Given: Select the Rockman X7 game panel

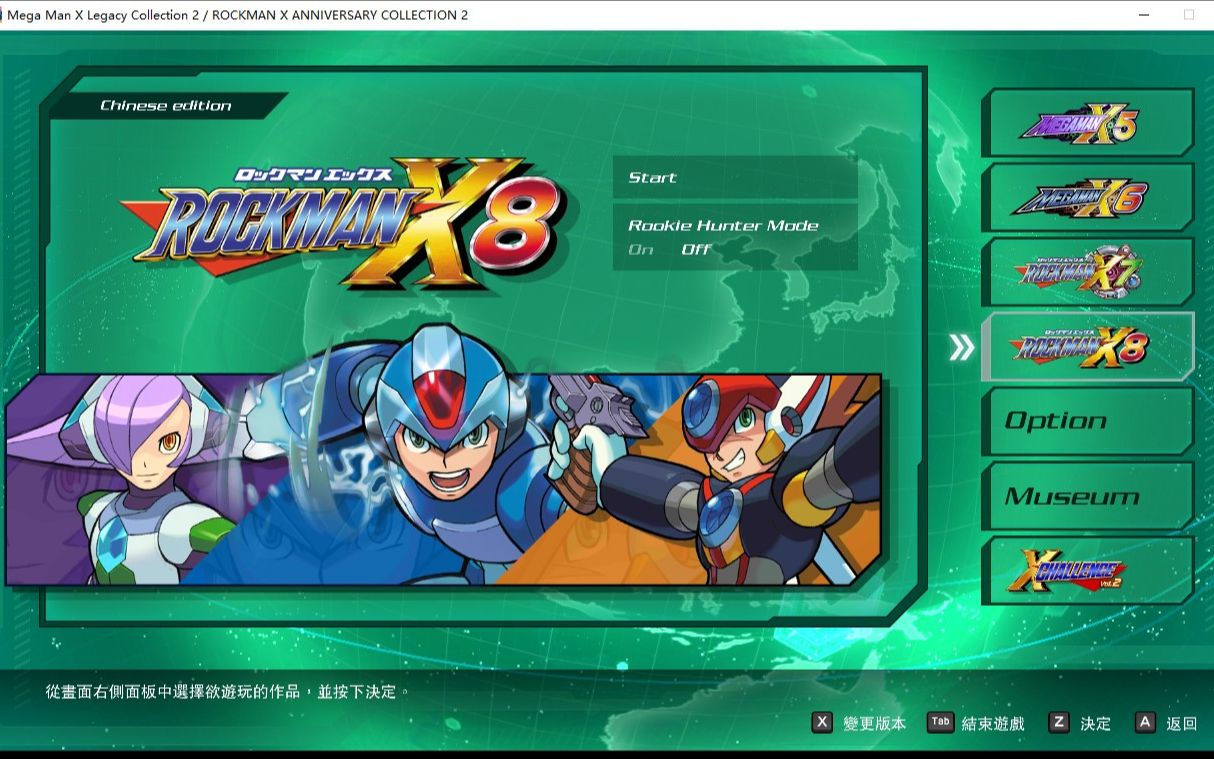Looking at the screenshot, I should coord(1088,272).
